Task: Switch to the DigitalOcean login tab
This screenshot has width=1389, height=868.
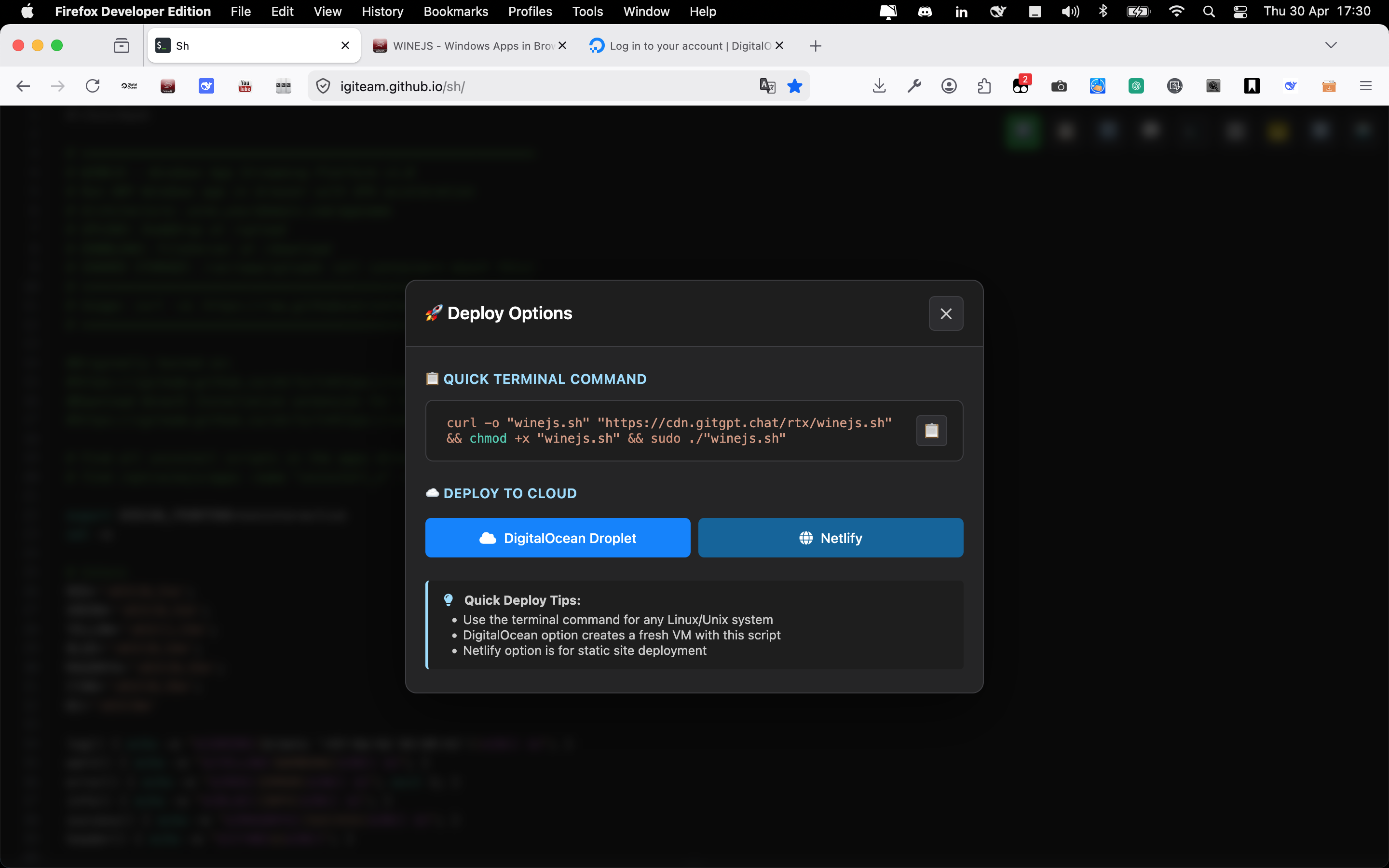Action: 686,46
